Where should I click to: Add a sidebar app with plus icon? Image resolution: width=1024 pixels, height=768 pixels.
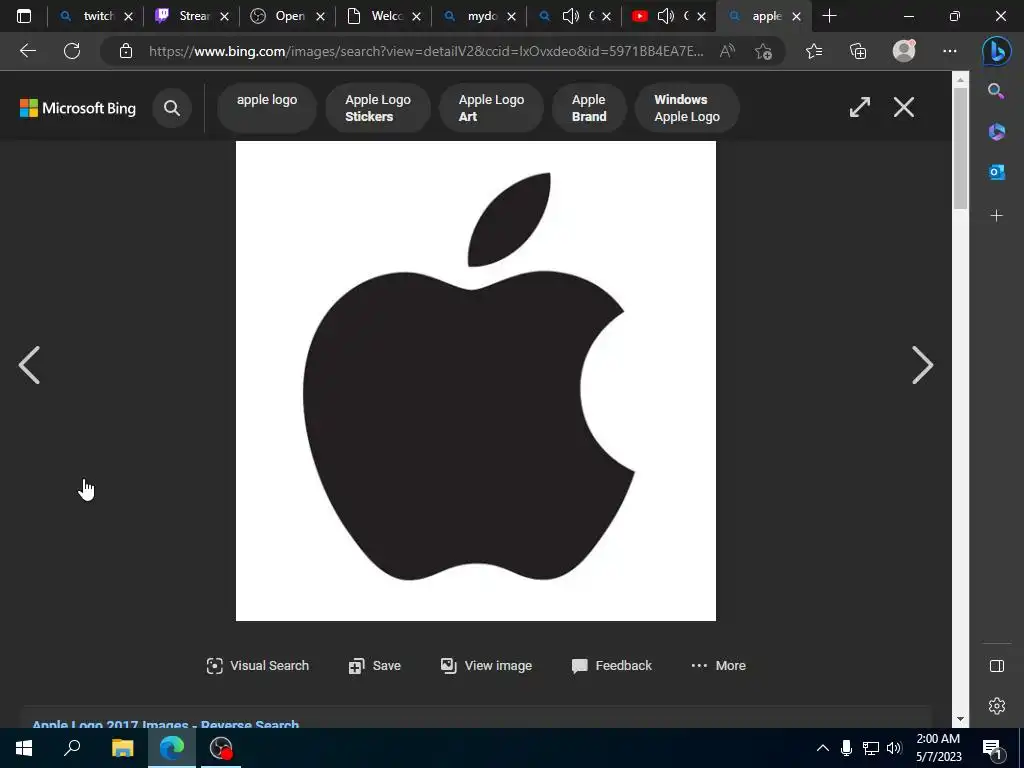pyautogui.click(x=997, y=216)
